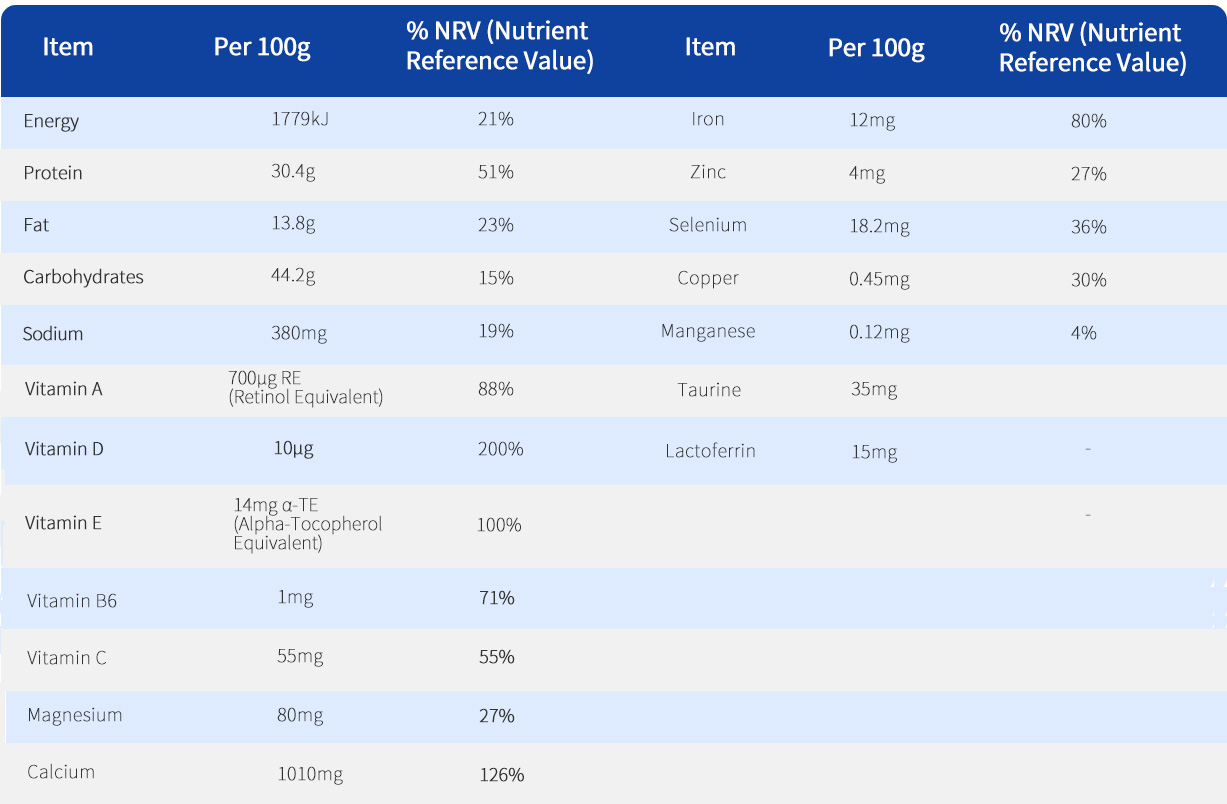The image size is (1227, 804).
Task: Select the Magnesium row label
Action: coord(75,715)
